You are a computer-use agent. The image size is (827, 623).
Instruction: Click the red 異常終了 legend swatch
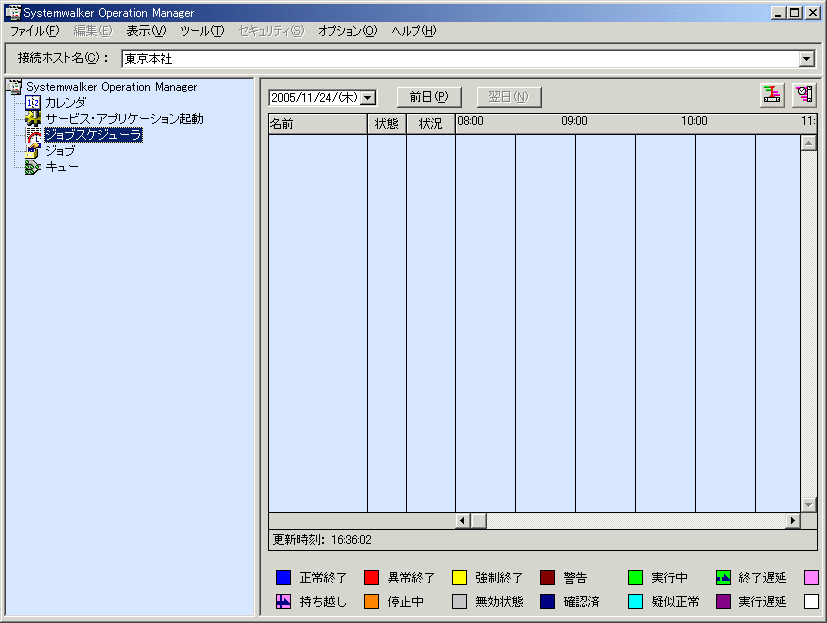coord(371,578)
